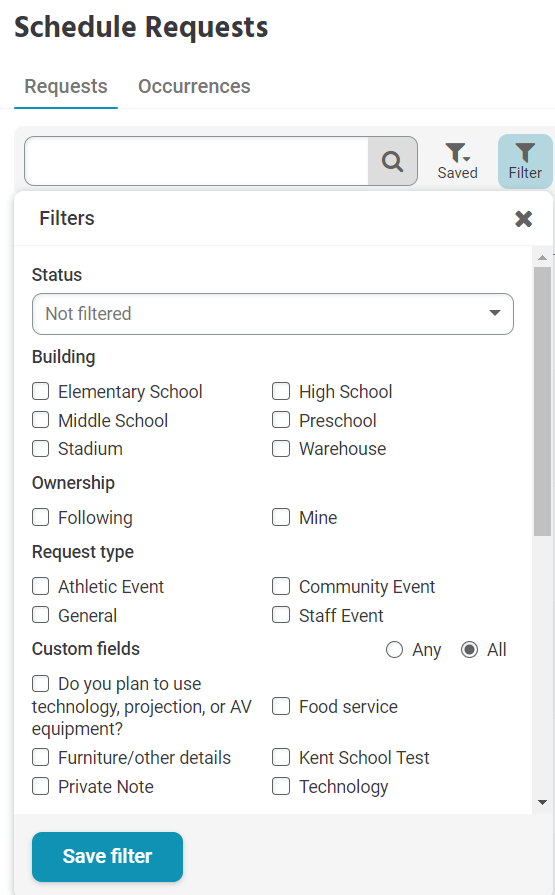Viewport: 555px width, 895px height.
Task: Close the Filters panel with X
Action: (523, 219)
